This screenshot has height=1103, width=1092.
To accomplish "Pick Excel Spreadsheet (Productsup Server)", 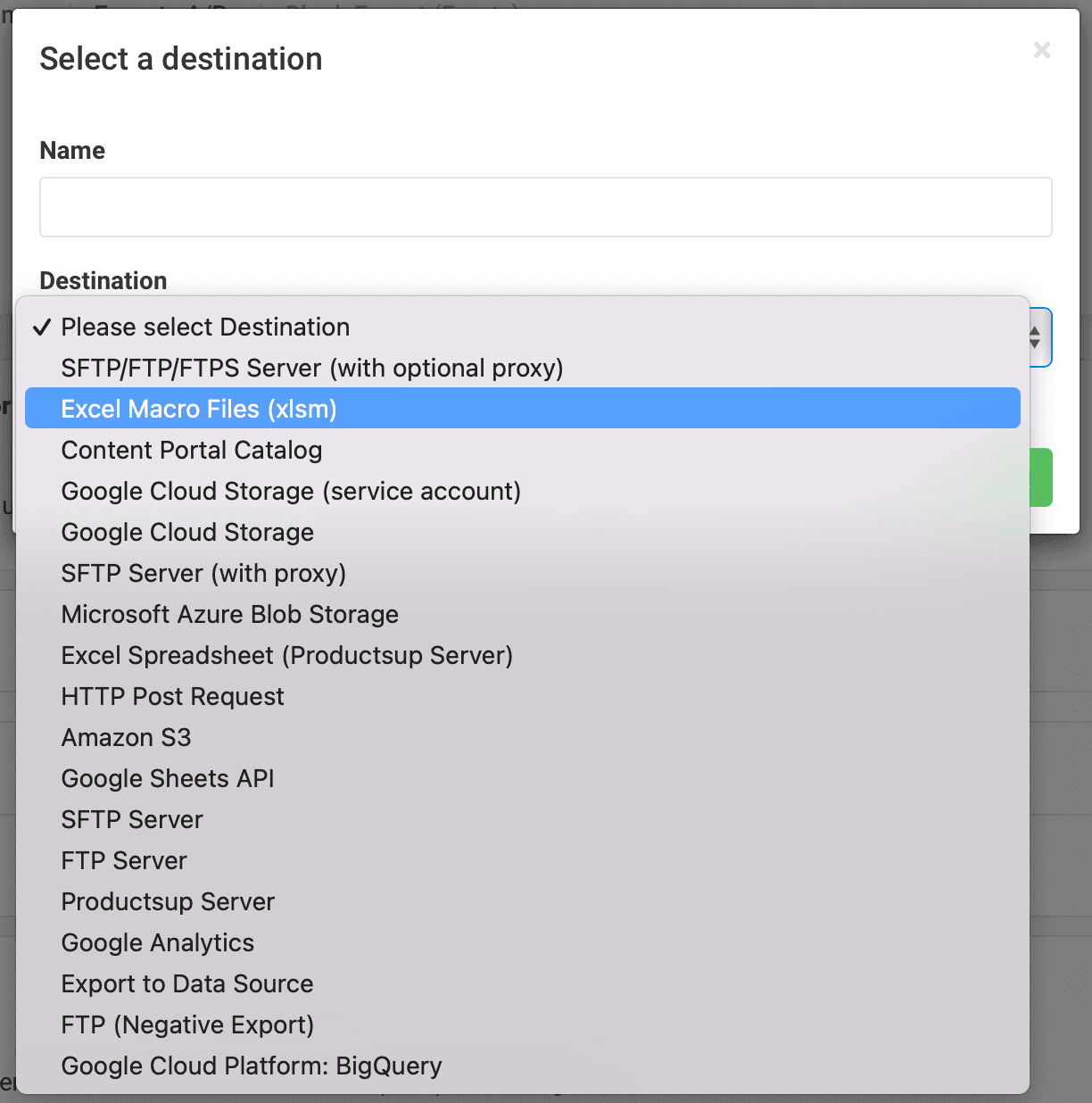I will pos(286,655).
